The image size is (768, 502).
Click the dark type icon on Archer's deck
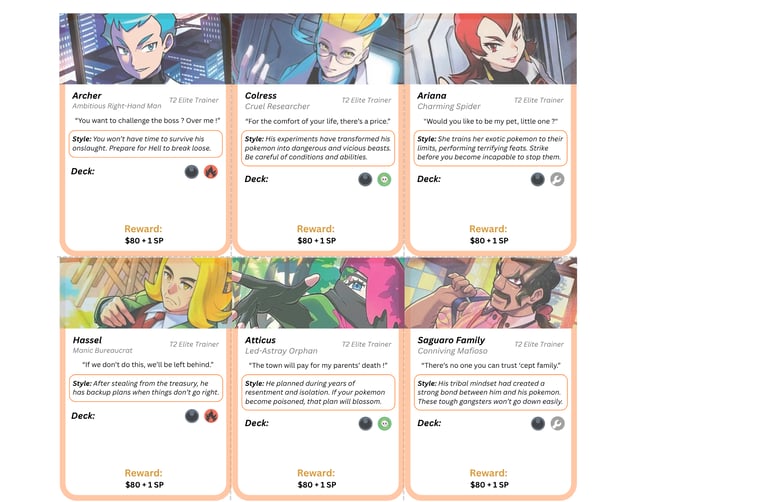click(192, 172)
